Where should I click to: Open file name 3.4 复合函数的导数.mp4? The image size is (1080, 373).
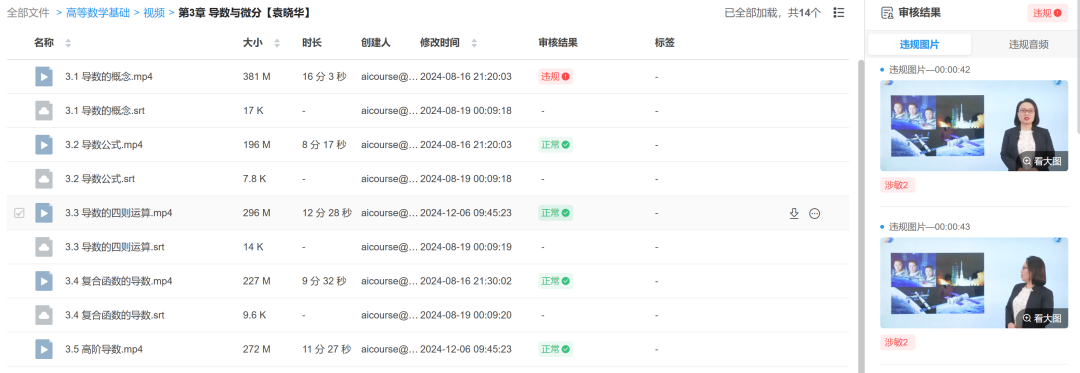(118, 281)
